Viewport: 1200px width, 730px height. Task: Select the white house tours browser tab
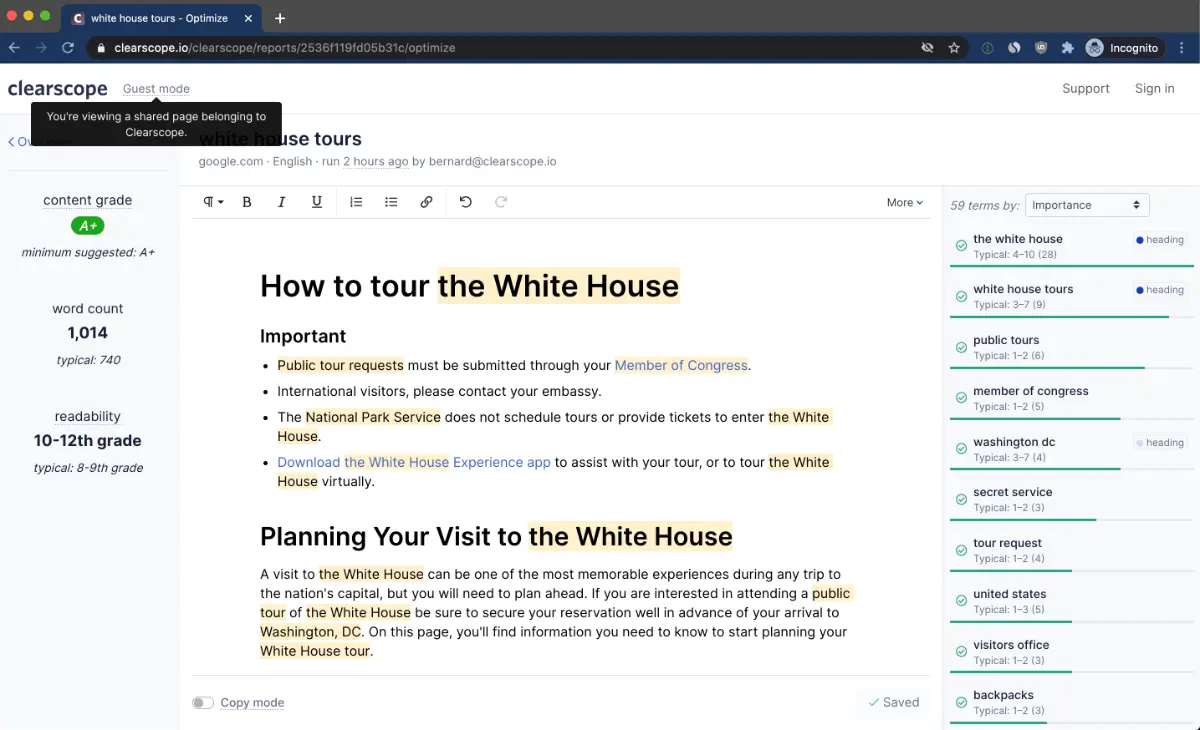coord(160,18)
